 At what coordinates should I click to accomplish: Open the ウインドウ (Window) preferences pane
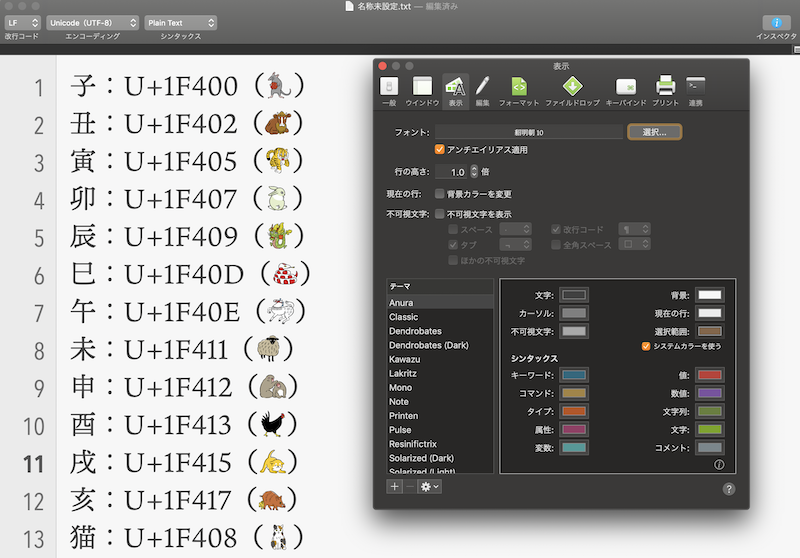point(422,88)
